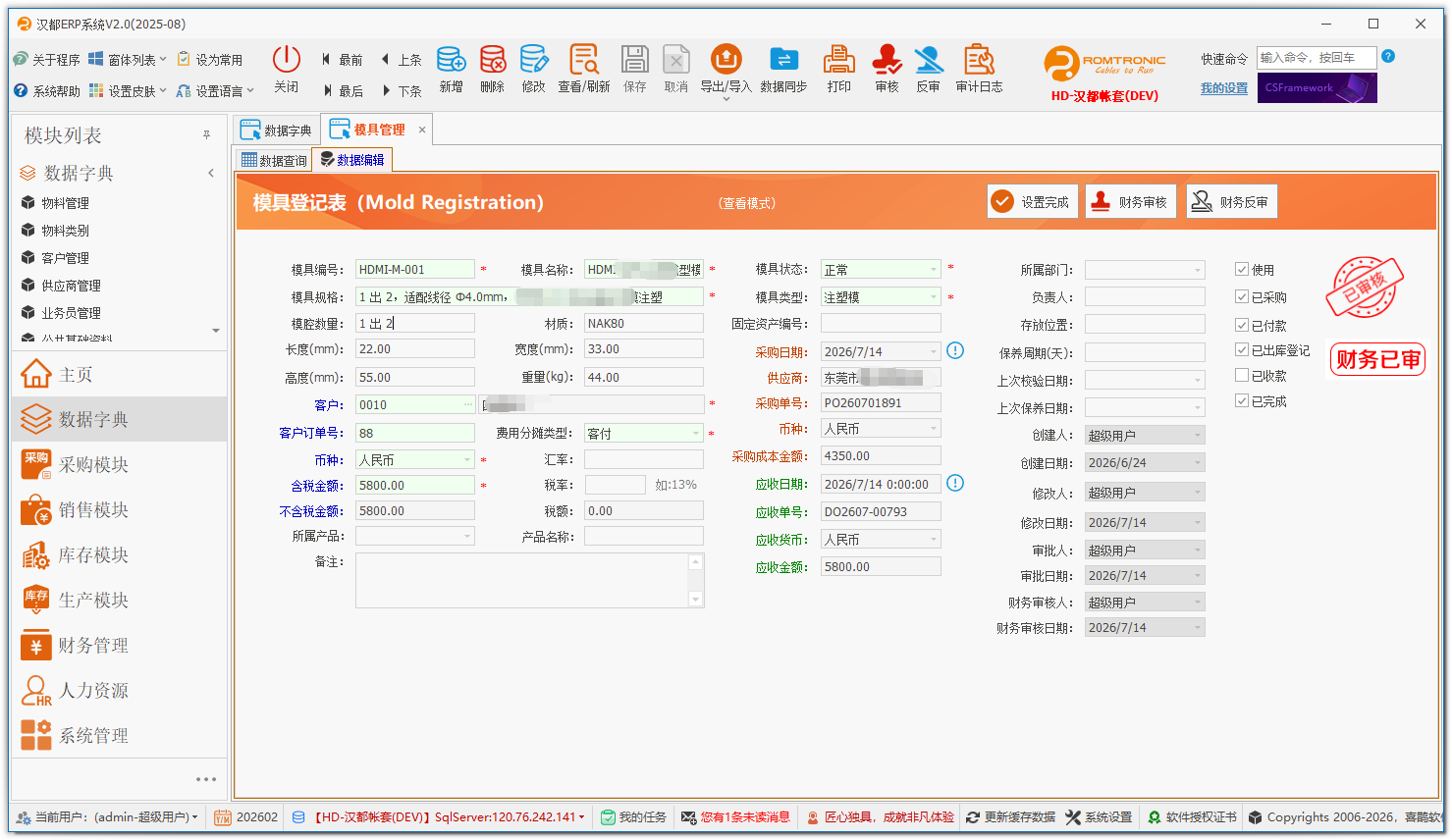Image resolution: width=1452 pixels, height=840 pixels.
Task: Open 采购模块 in the sidebar
Action: [119, 464]
